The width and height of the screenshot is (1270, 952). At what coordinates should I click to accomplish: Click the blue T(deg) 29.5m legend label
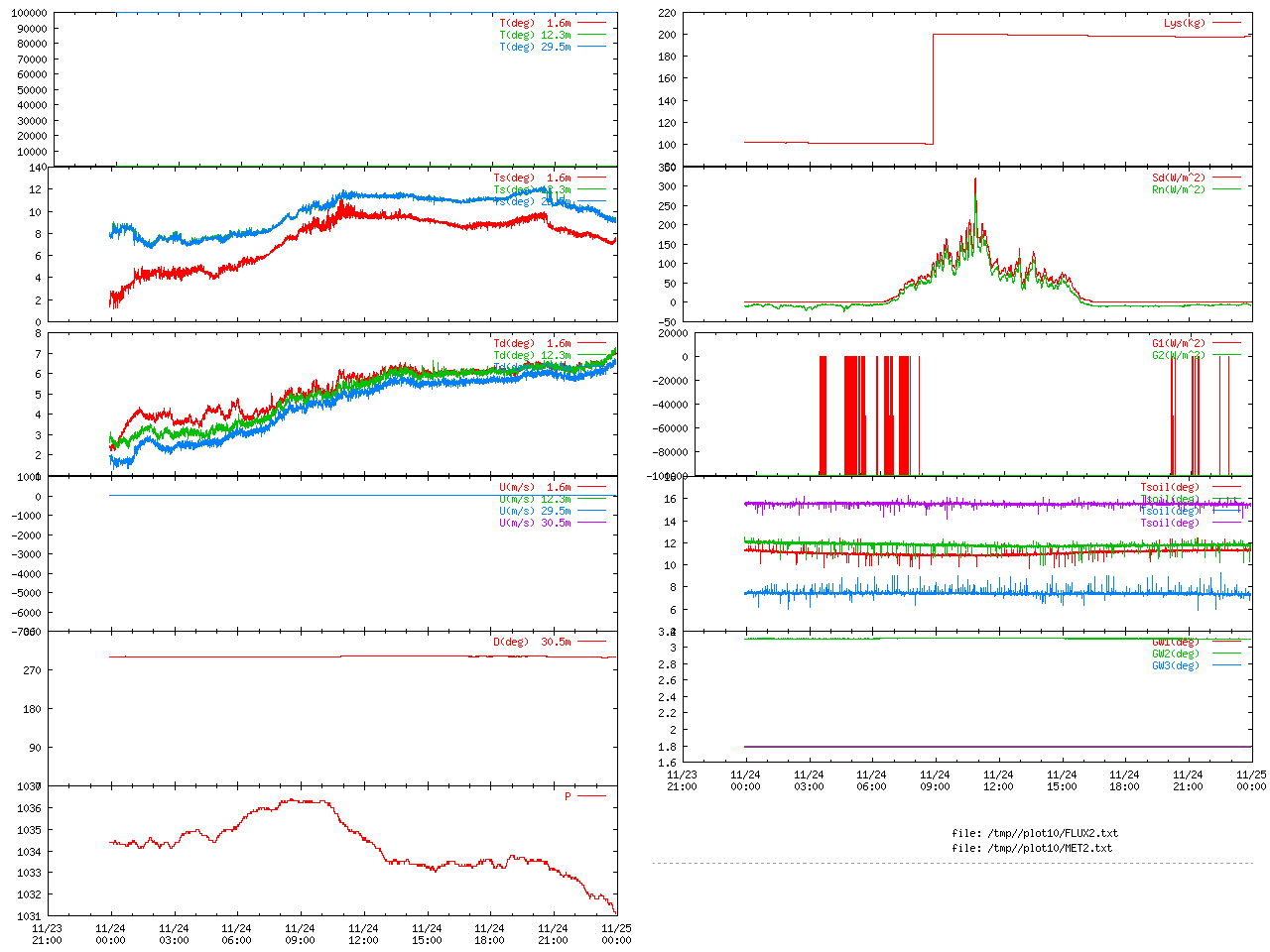coord(535,47)
